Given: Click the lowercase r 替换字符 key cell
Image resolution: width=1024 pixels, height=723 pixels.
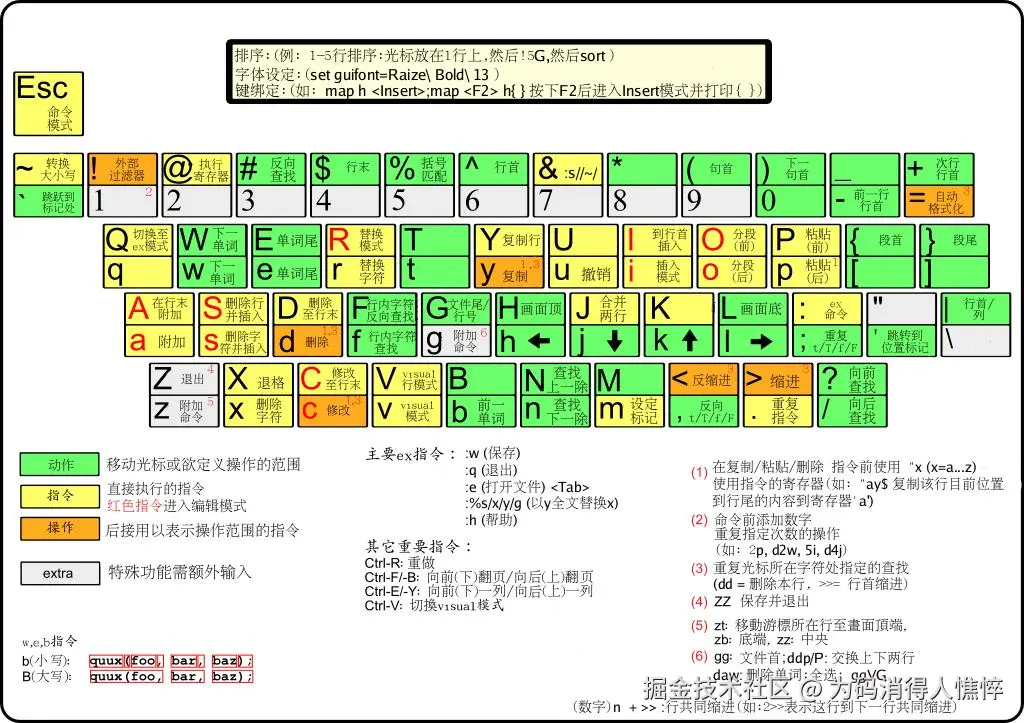Looking at the screenshot, I should coord(360,272).
